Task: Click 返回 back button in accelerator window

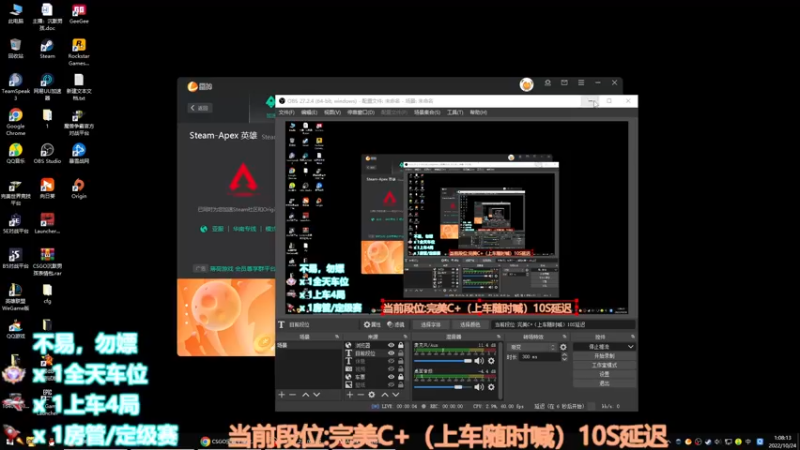Action: pyautogui.click(x=199, y=108)
